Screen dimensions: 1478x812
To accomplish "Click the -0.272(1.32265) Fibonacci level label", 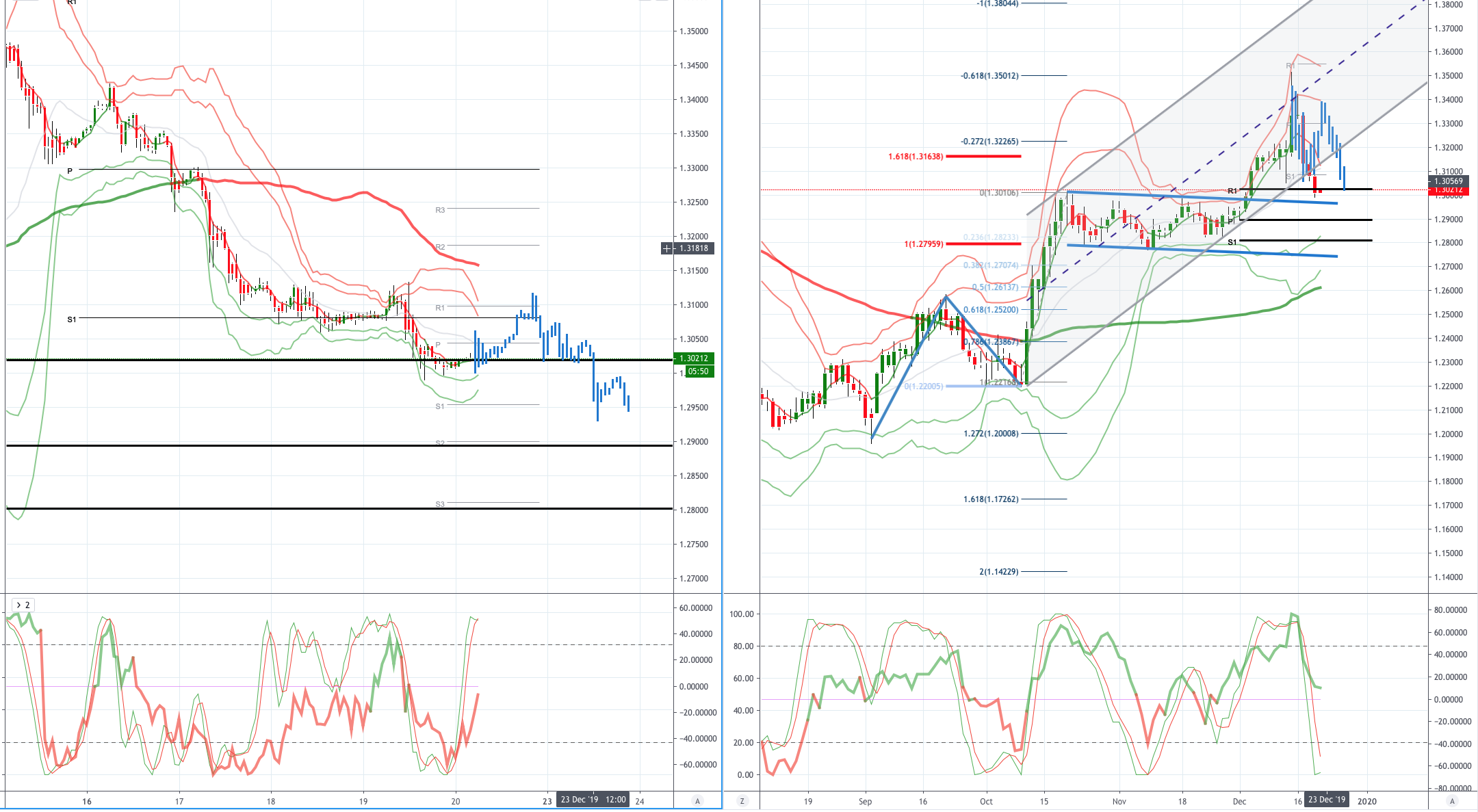I will pos(989,142).
